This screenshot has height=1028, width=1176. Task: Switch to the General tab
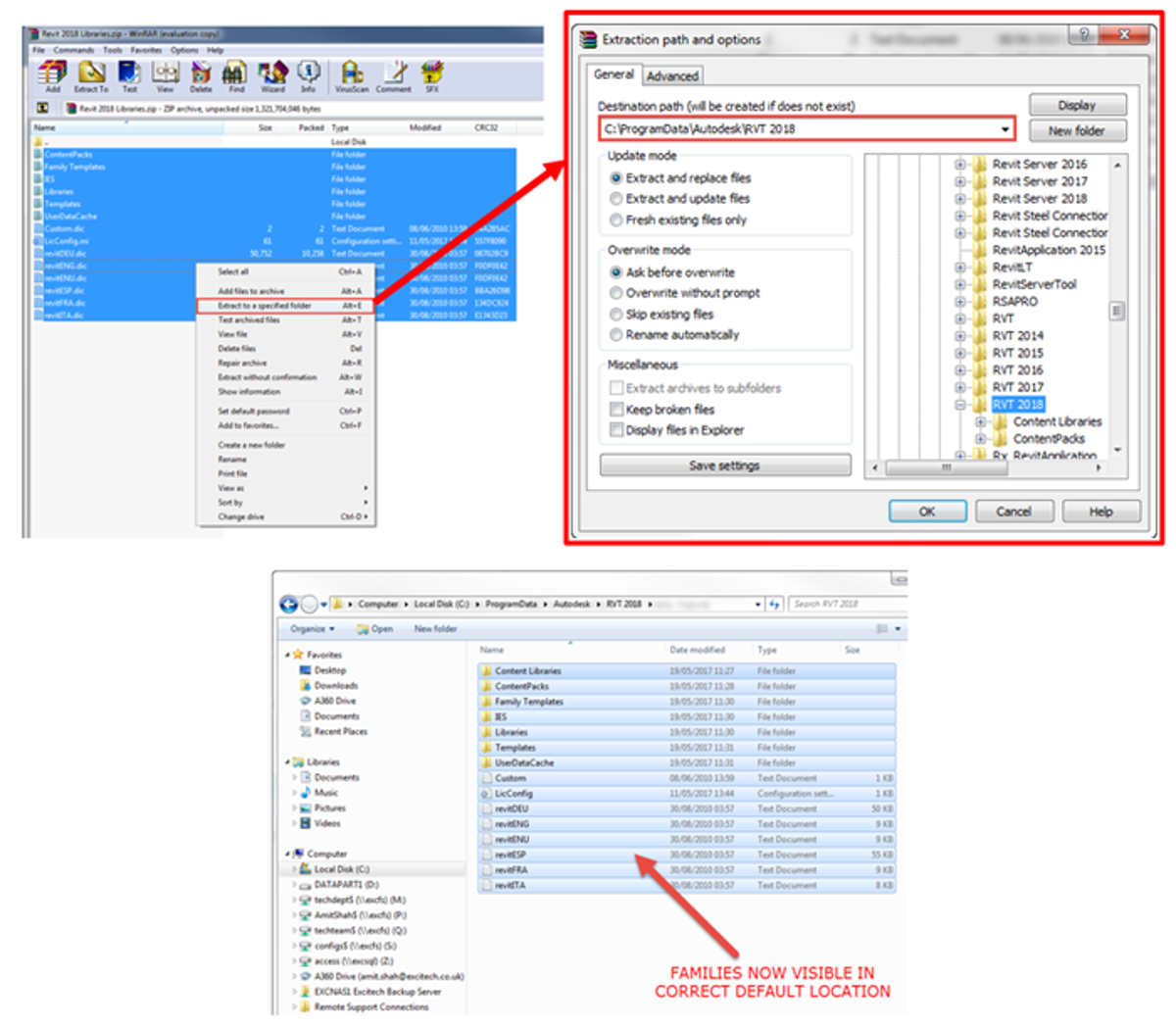(x=614, y=74)
